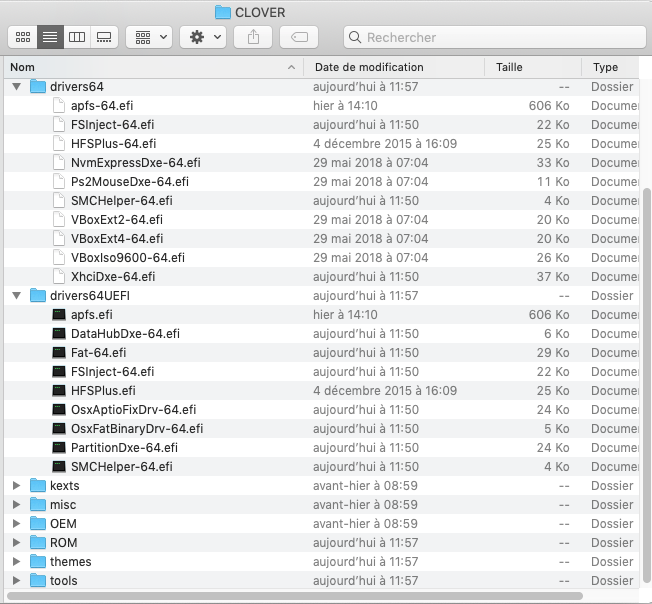This screenshot has width=652, height=604.
Task: Expand the tools folder
Action: [x=17, y=581]
